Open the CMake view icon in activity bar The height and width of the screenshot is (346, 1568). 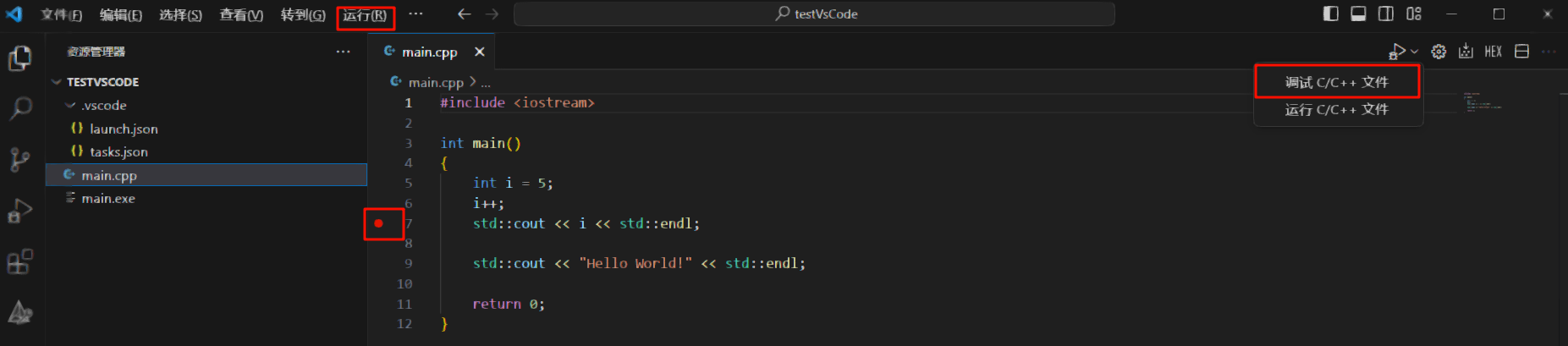(20, 313)
